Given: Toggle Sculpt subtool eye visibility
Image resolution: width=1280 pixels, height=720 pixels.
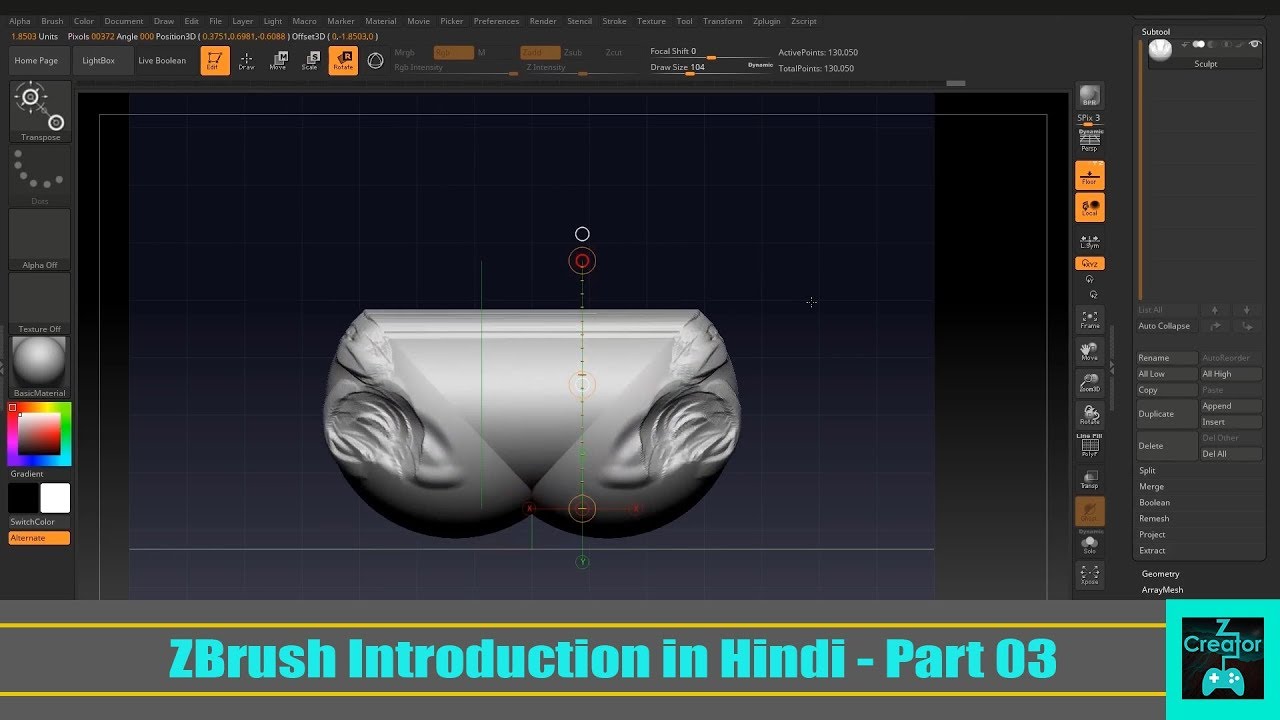Looking at the screenshot, I should (1255, 44).
